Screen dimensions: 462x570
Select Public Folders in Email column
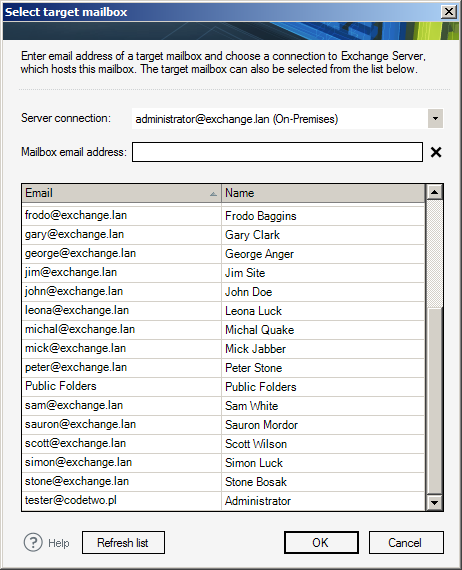click(61, 386)
